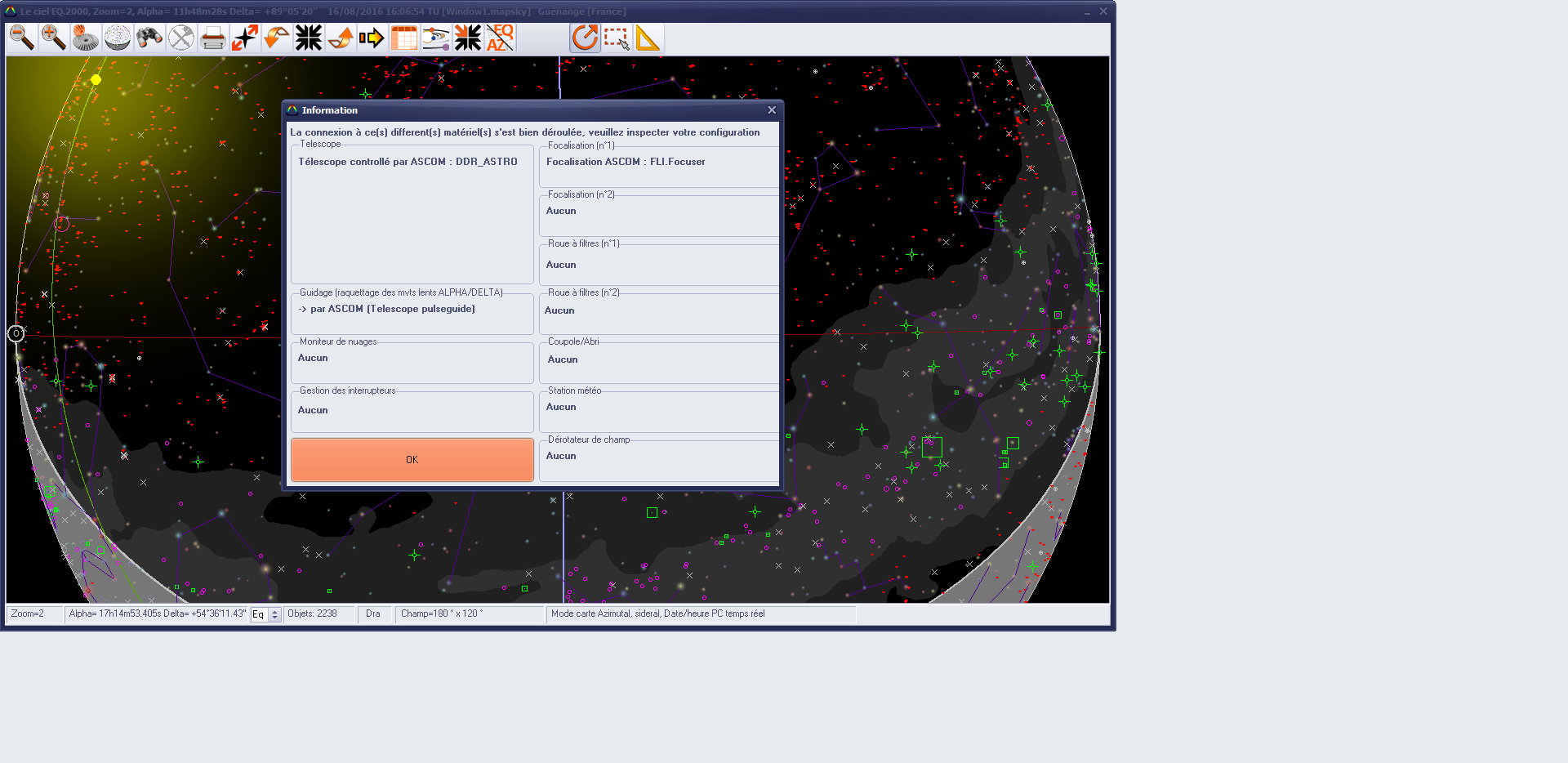This screenshot has height=763, width=1568.
Task: Click the zoom out magnifier icon
Action: (x=22, y=38)
